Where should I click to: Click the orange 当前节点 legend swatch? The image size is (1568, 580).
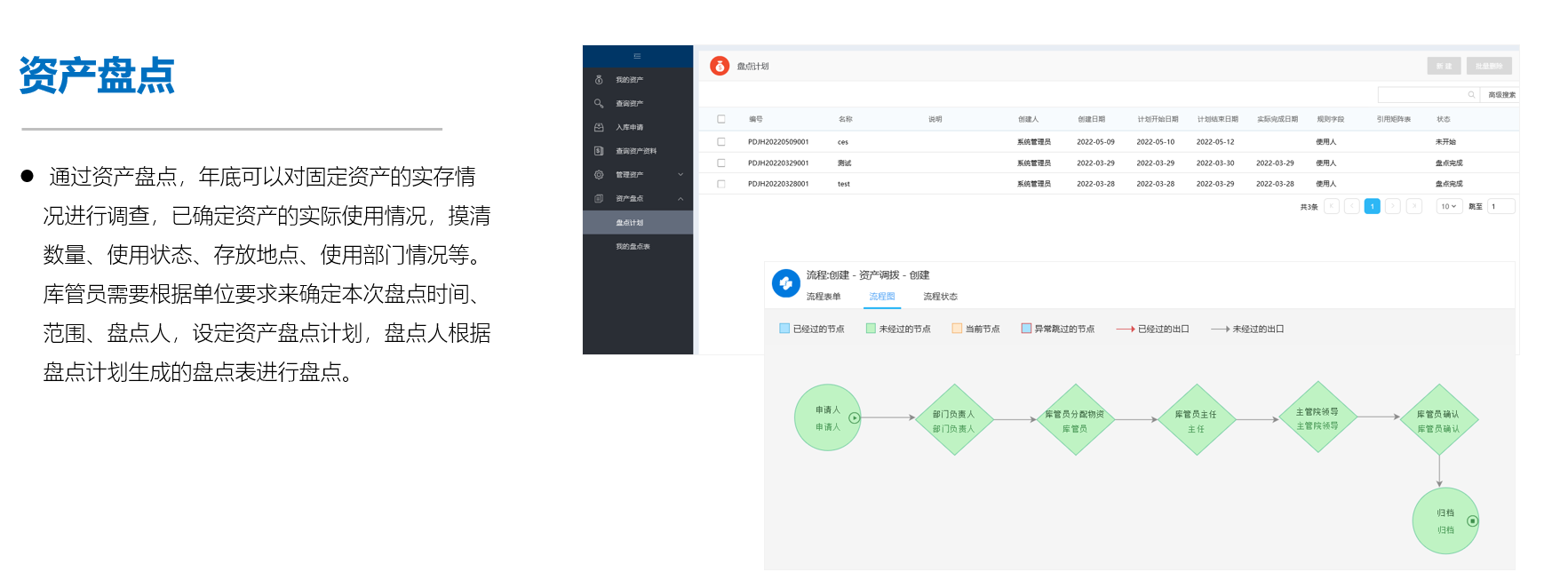957,329
